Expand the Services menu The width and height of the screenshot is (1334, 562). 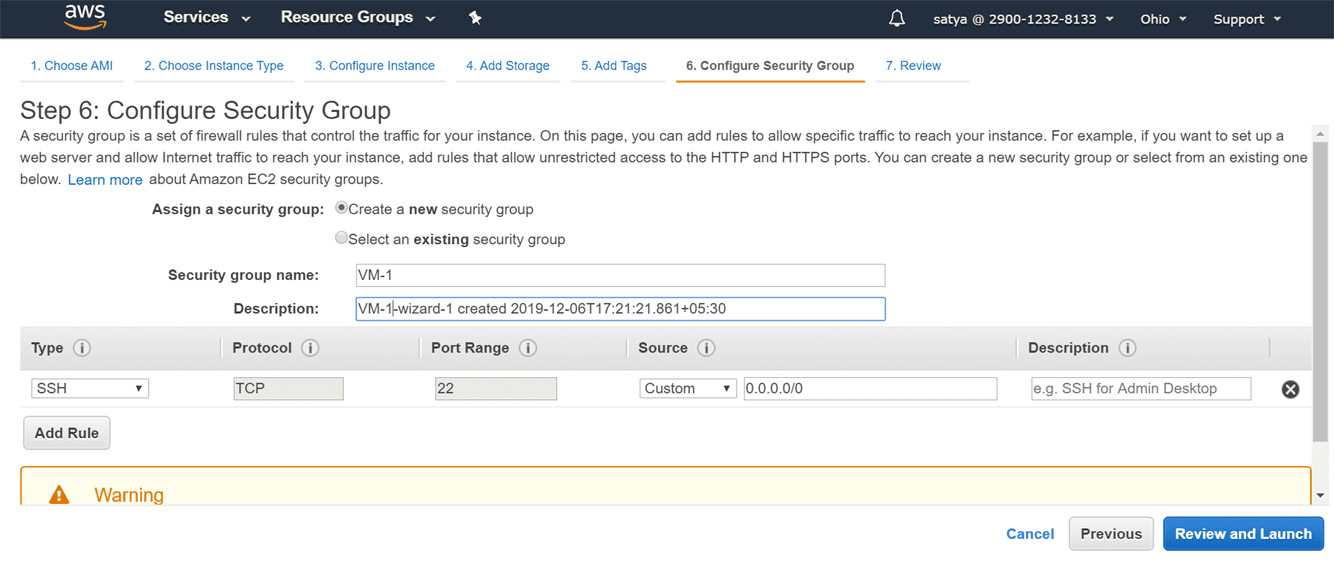tap(207, 18)
